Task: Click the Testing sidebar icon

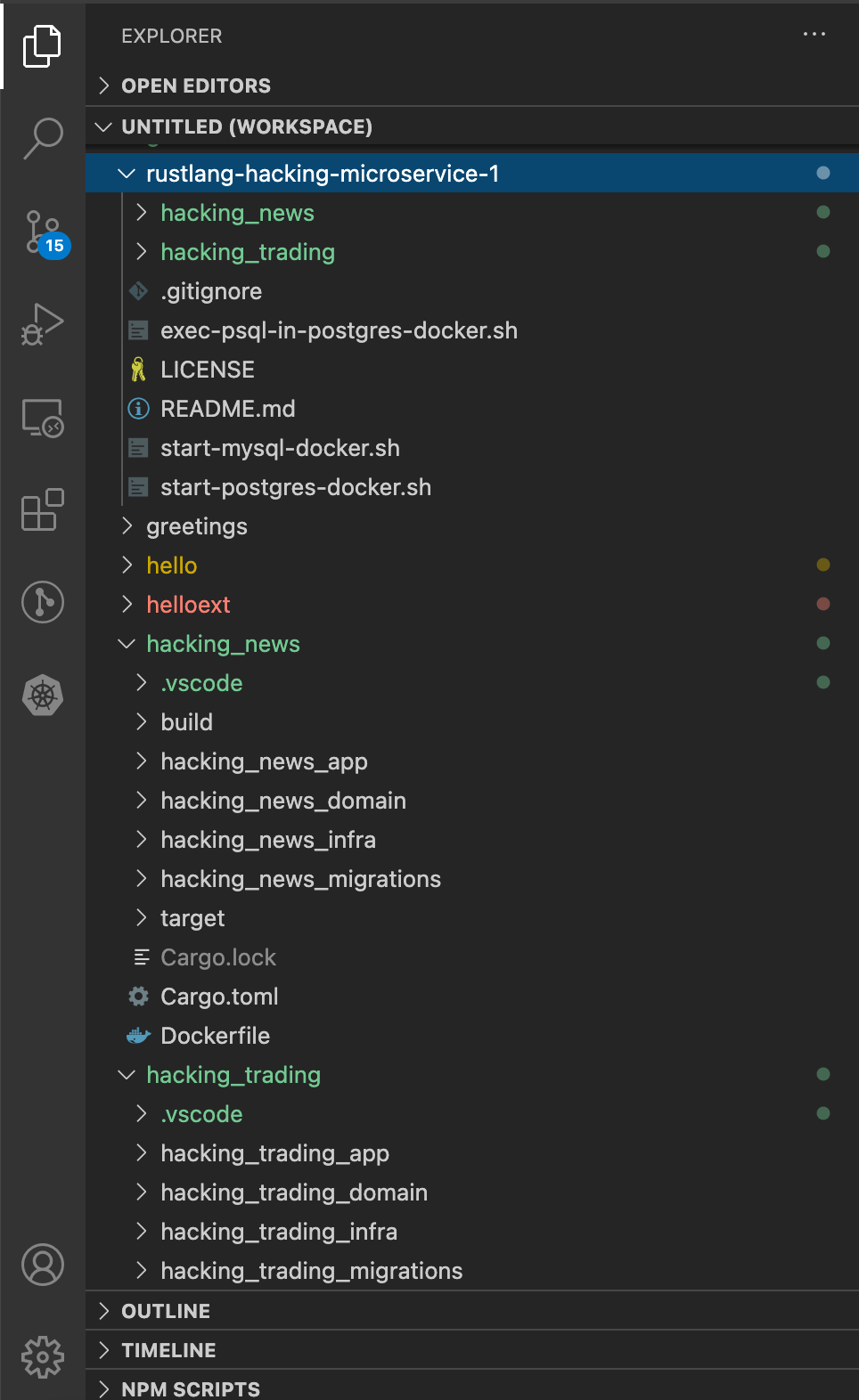Action: pyautogui.click(x=42, y=602)
